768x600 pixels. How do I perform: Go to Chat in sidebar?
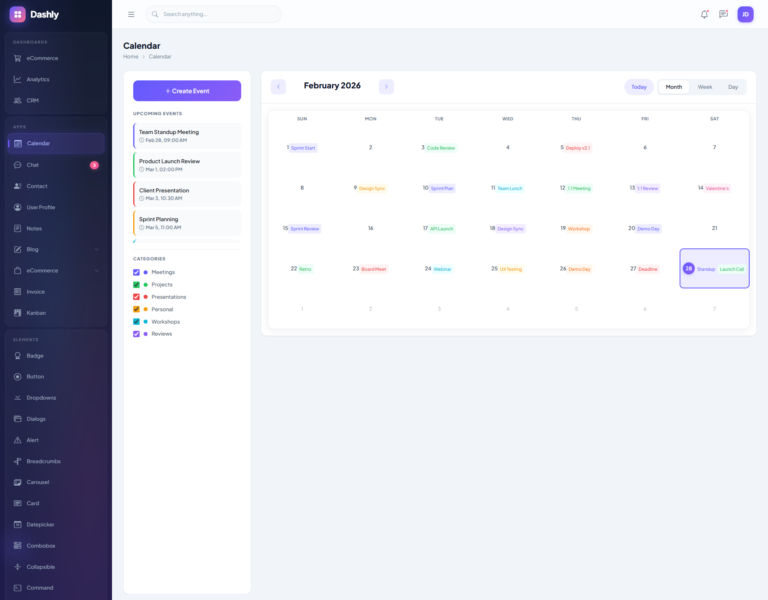33,165
